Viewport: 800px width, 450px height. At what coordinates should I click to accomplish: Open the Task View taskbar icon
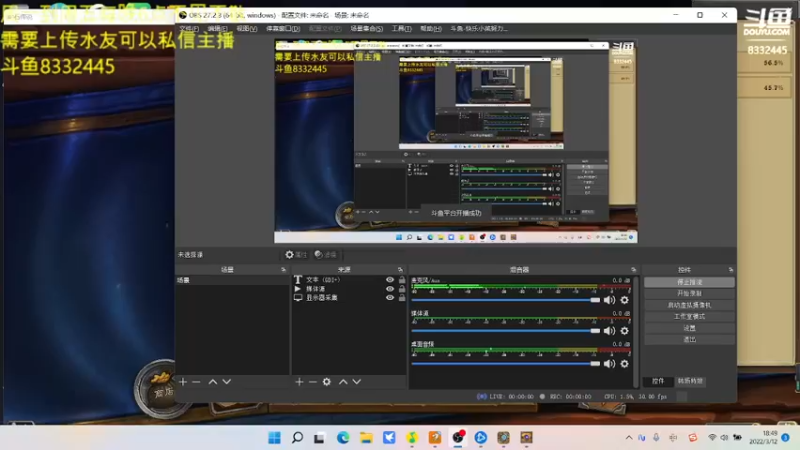click(319, 438)
